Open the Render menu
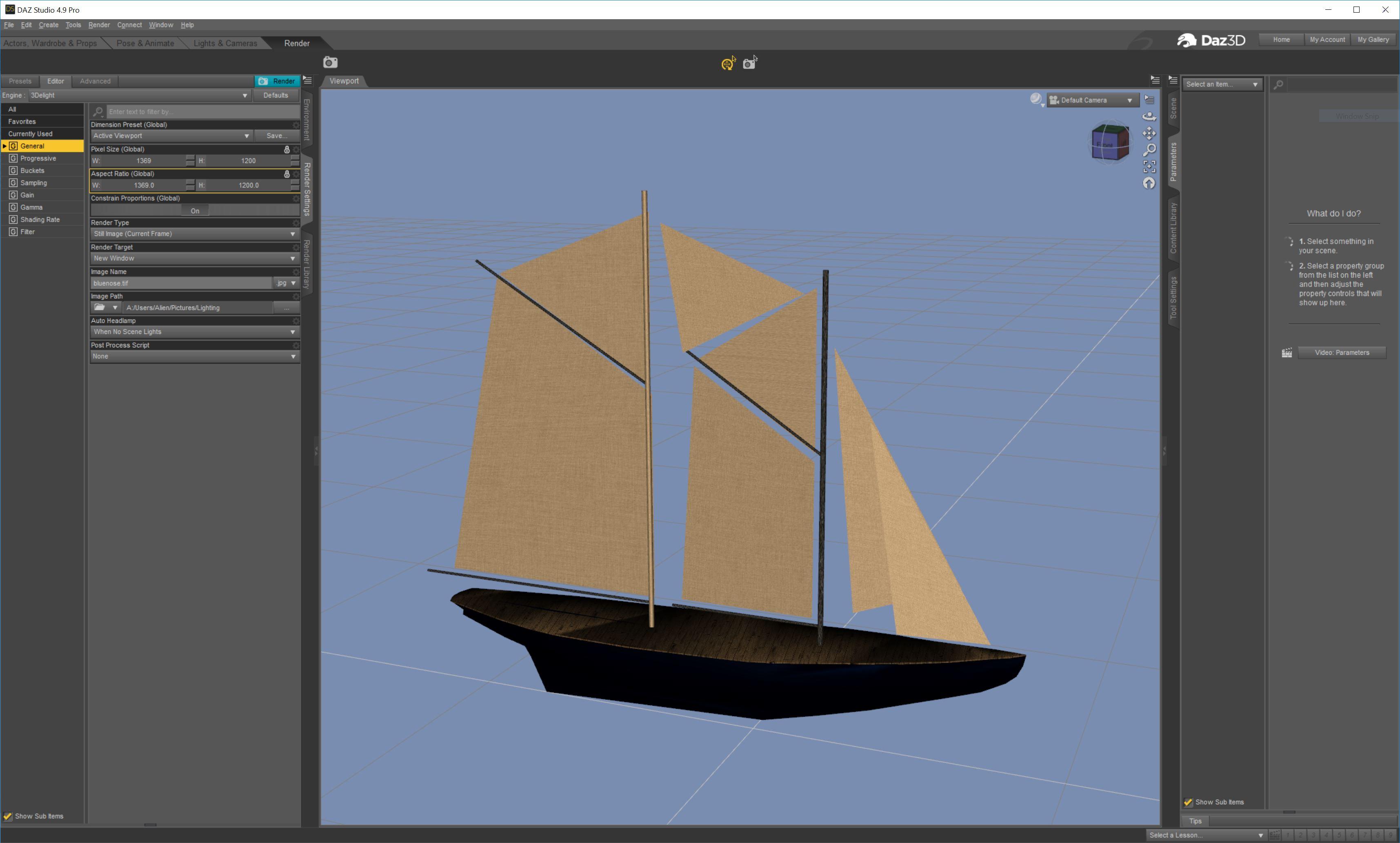 coord(99,25)
